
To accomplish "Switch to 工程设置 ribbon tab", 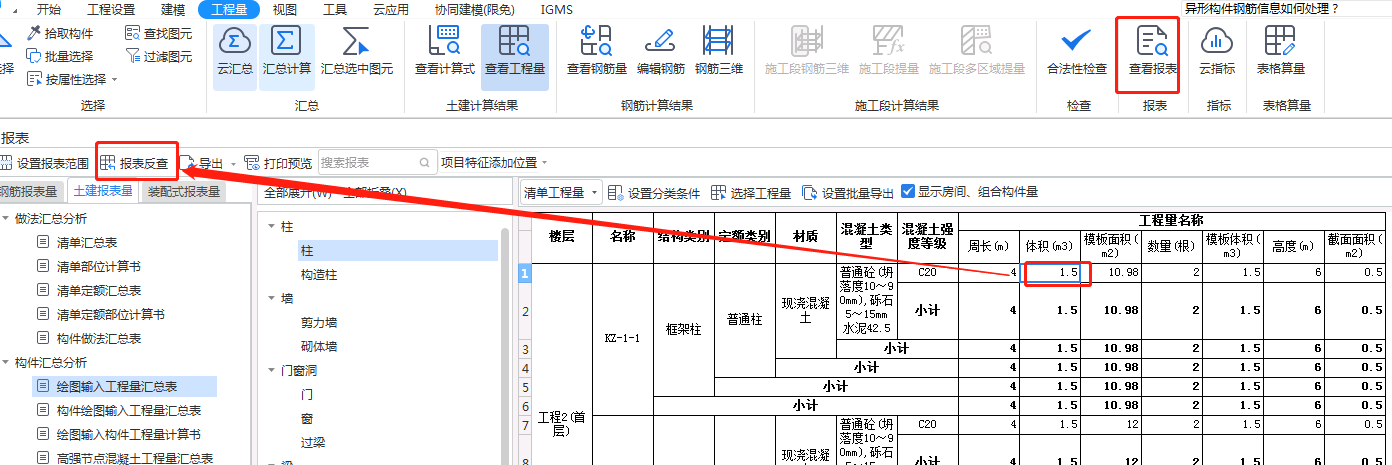I will point(111,9).
